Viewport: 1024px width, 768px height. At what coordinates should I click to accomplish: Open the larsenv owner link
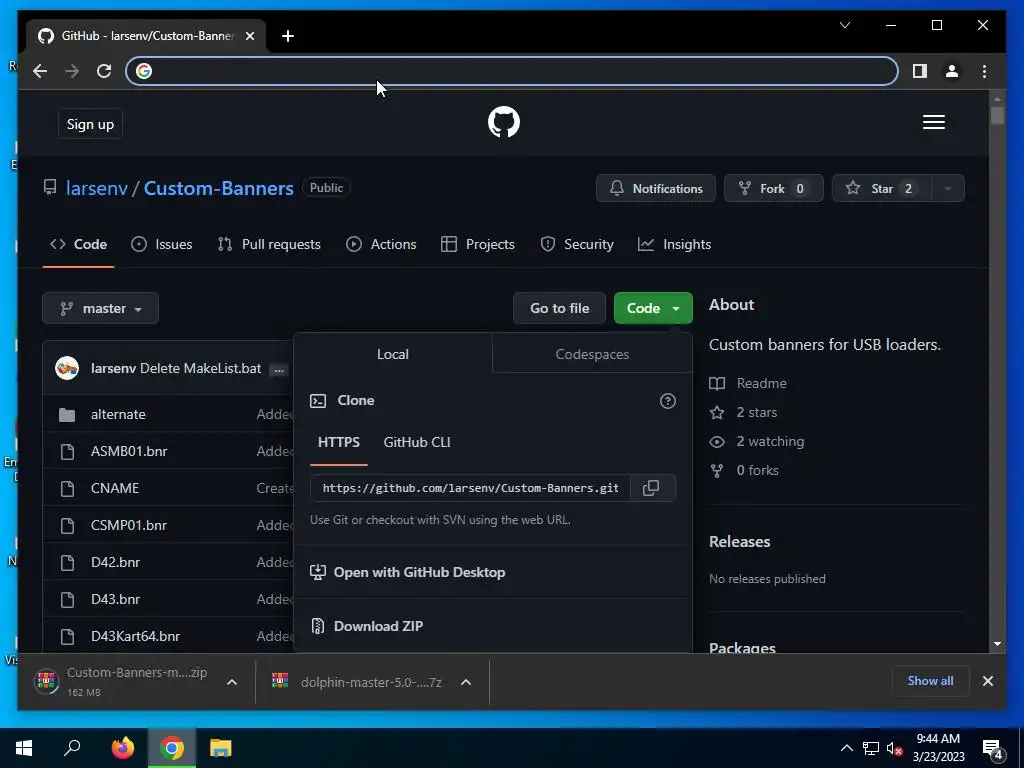click(x=97, y=188)
